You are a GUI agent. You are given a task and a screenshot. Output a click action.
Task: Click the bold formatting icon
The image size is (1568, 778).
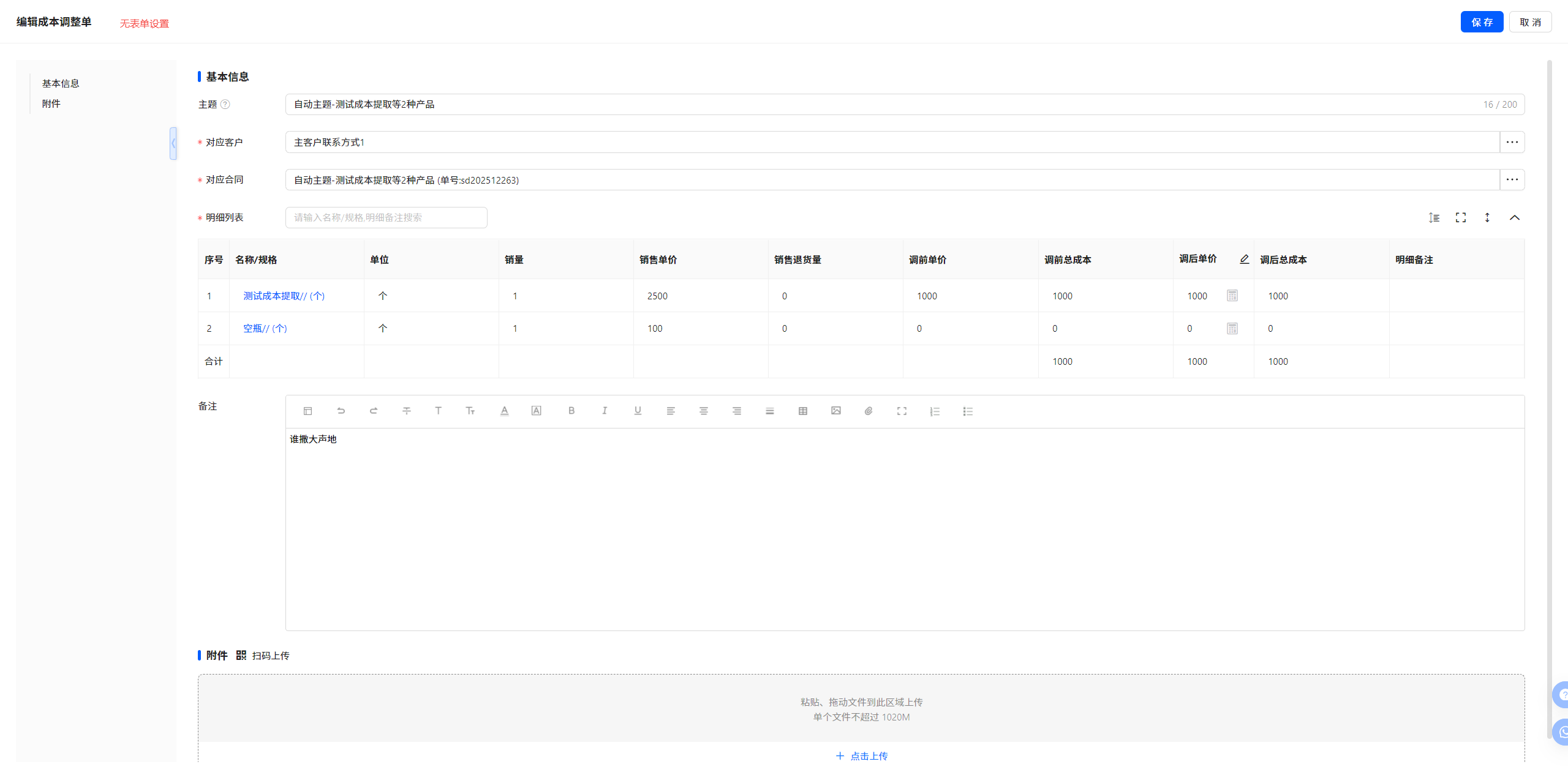coord(571,411)
